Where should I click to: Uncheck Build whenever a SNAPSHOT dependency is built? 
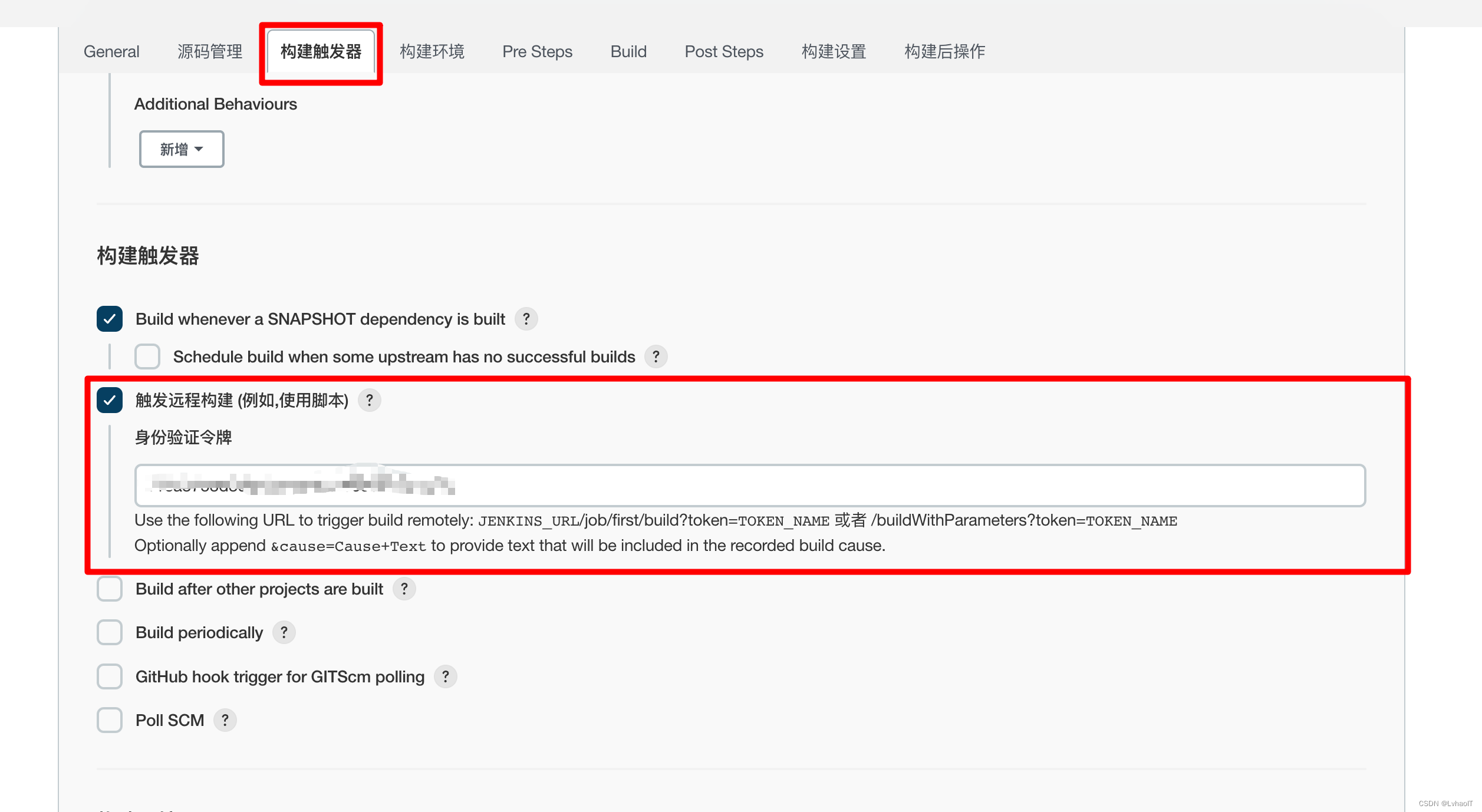click(x=110, y=319)
